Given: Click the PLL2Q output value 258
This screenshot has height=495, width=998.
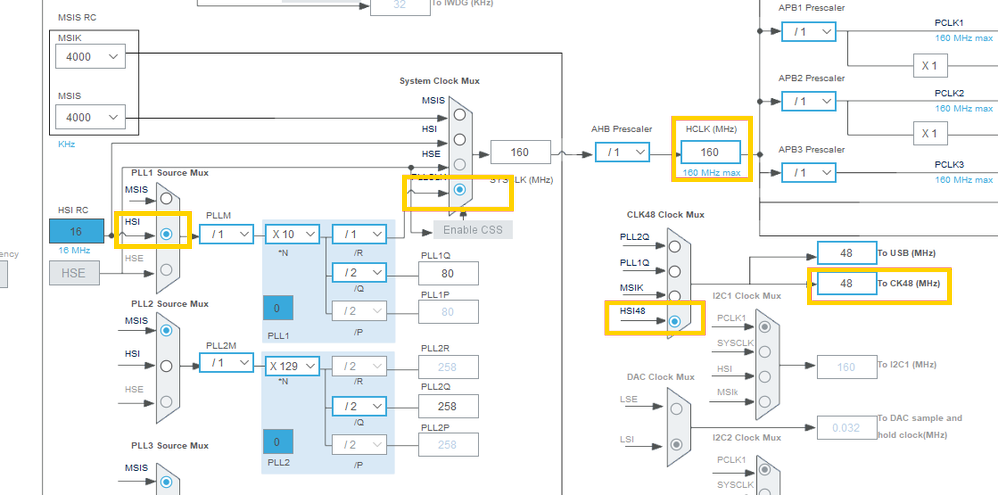Looking at the screenshot, I should point(448,406).
